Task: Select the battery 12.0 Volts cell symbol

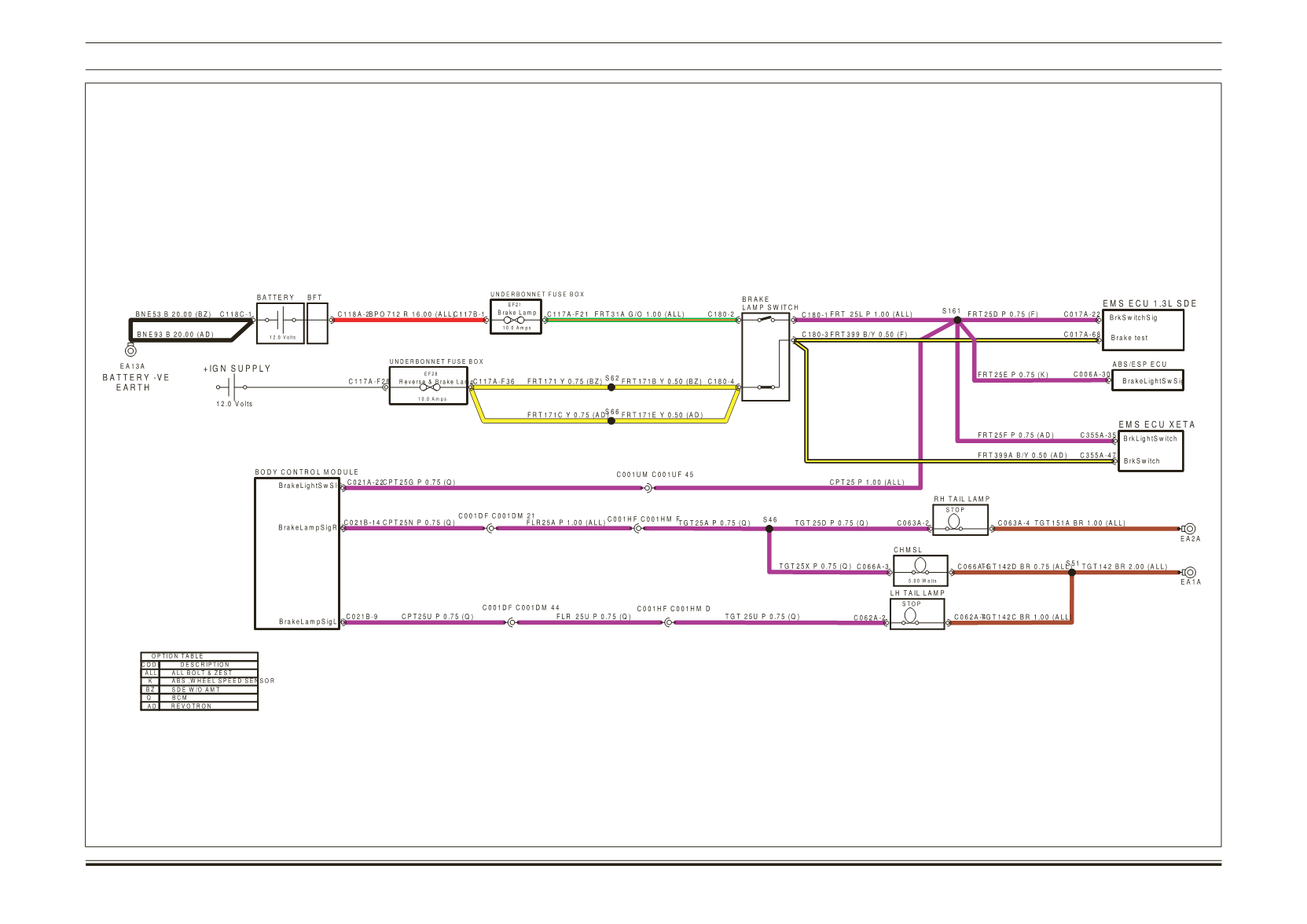Action: tap(281, 323)
